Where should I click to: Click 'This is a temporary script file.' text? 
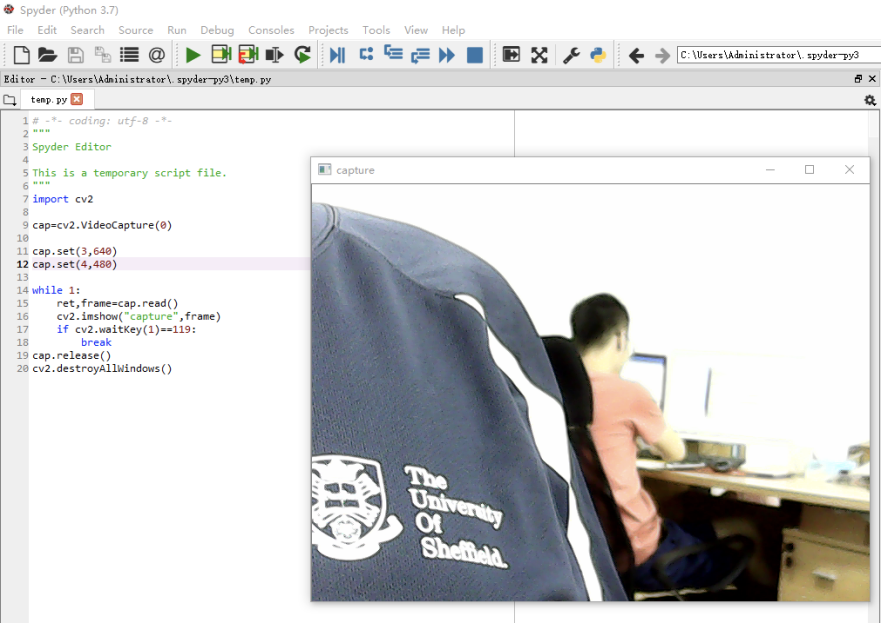[x=129, y=173]
